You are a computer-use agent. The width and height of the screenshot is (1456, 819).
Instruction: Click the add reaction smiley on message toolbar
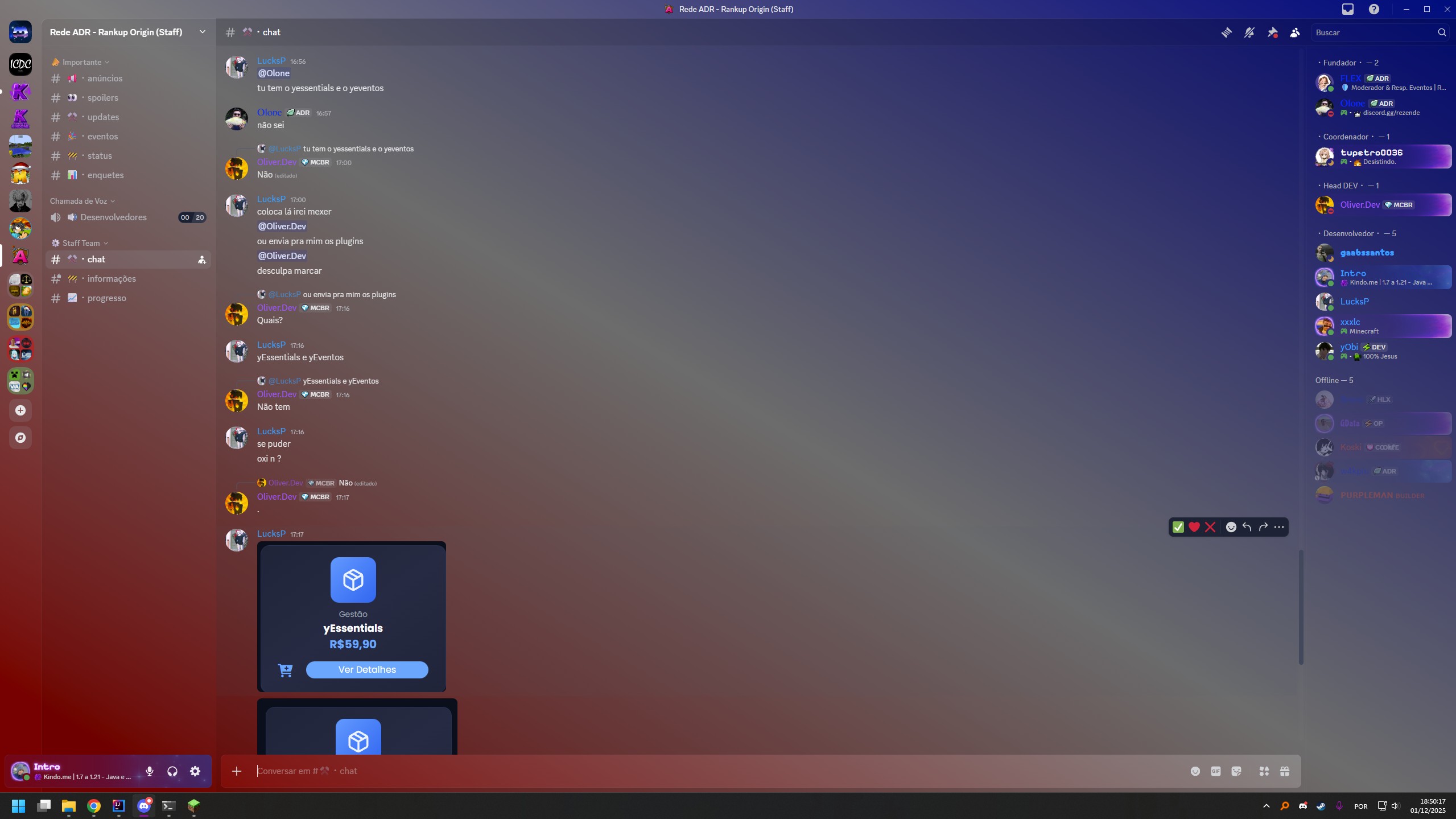[x=1231, y=527]
